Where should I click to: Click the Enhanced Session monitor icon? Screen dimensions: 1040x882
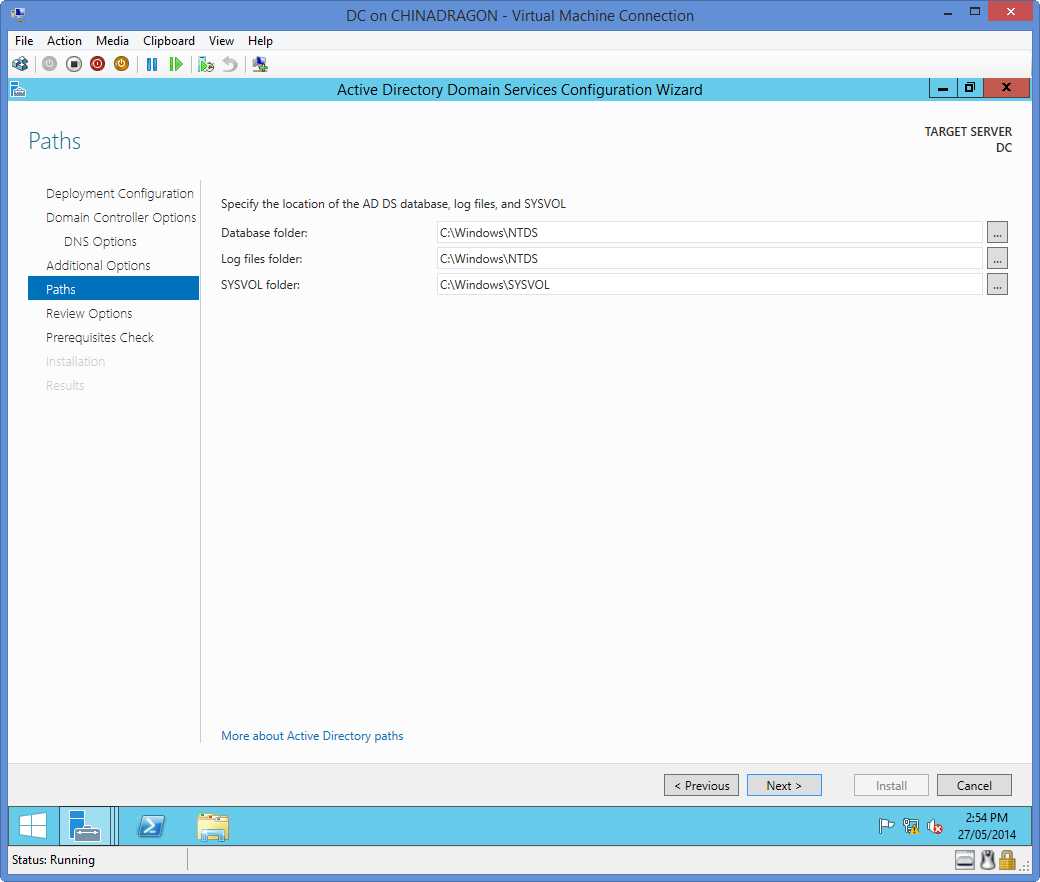coord(260,64)
